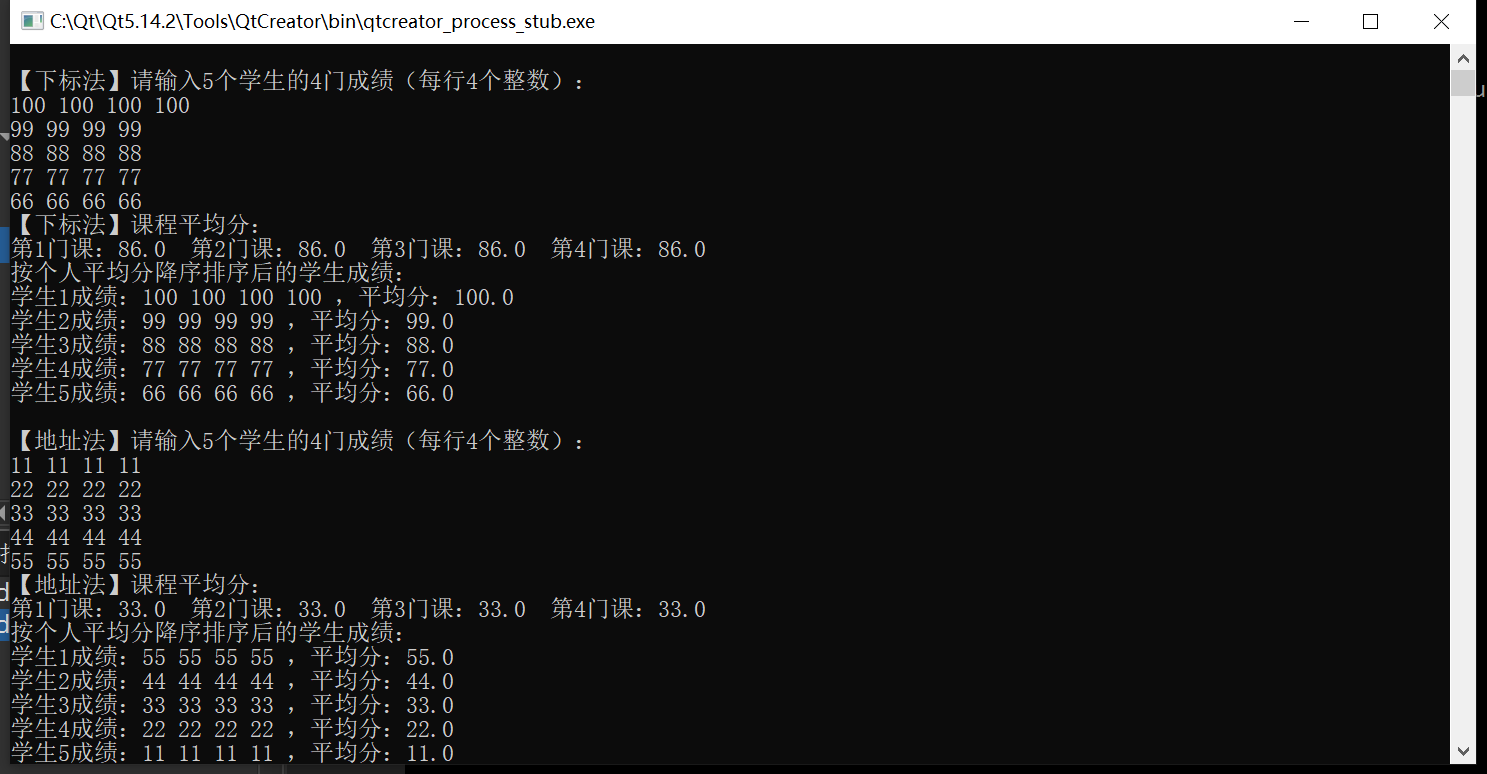The image size is (1487, 774).
Task: Click the input line 22 22 22 22
Action: pos(76,489)
